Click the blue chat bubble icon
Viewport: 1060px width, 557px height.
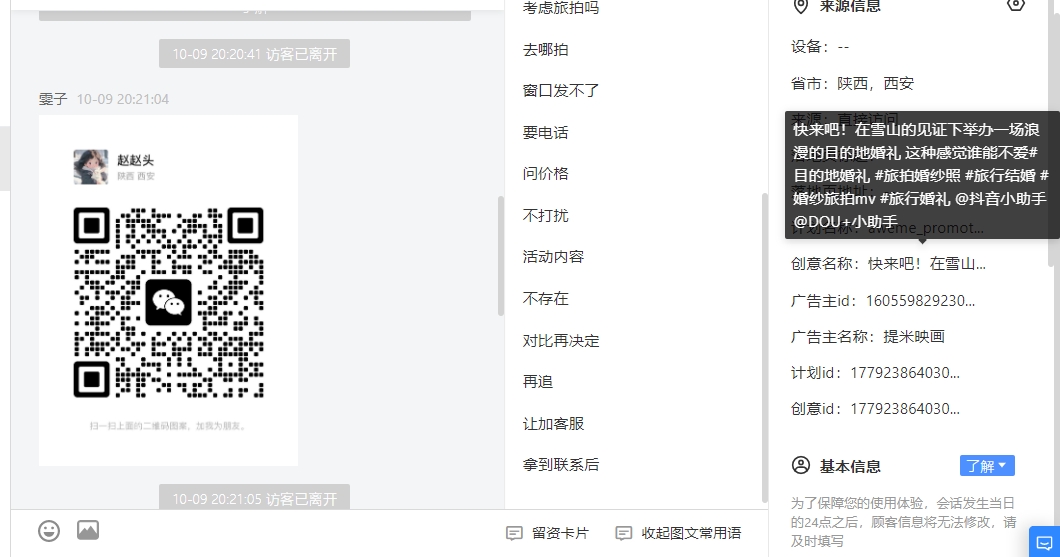[1044, 542]
